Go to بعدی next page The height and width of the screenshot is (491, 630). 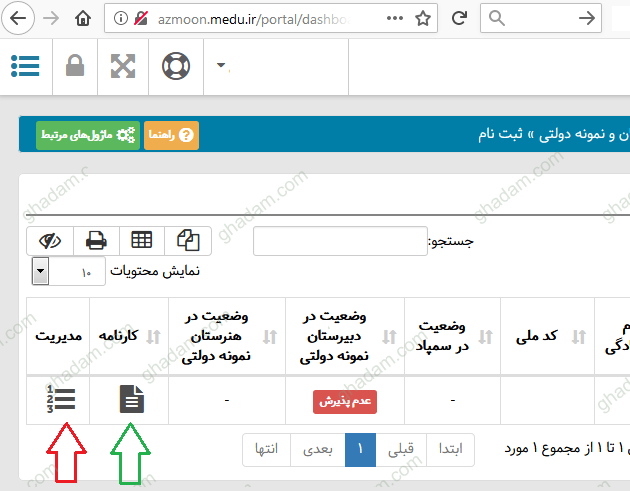318,450
